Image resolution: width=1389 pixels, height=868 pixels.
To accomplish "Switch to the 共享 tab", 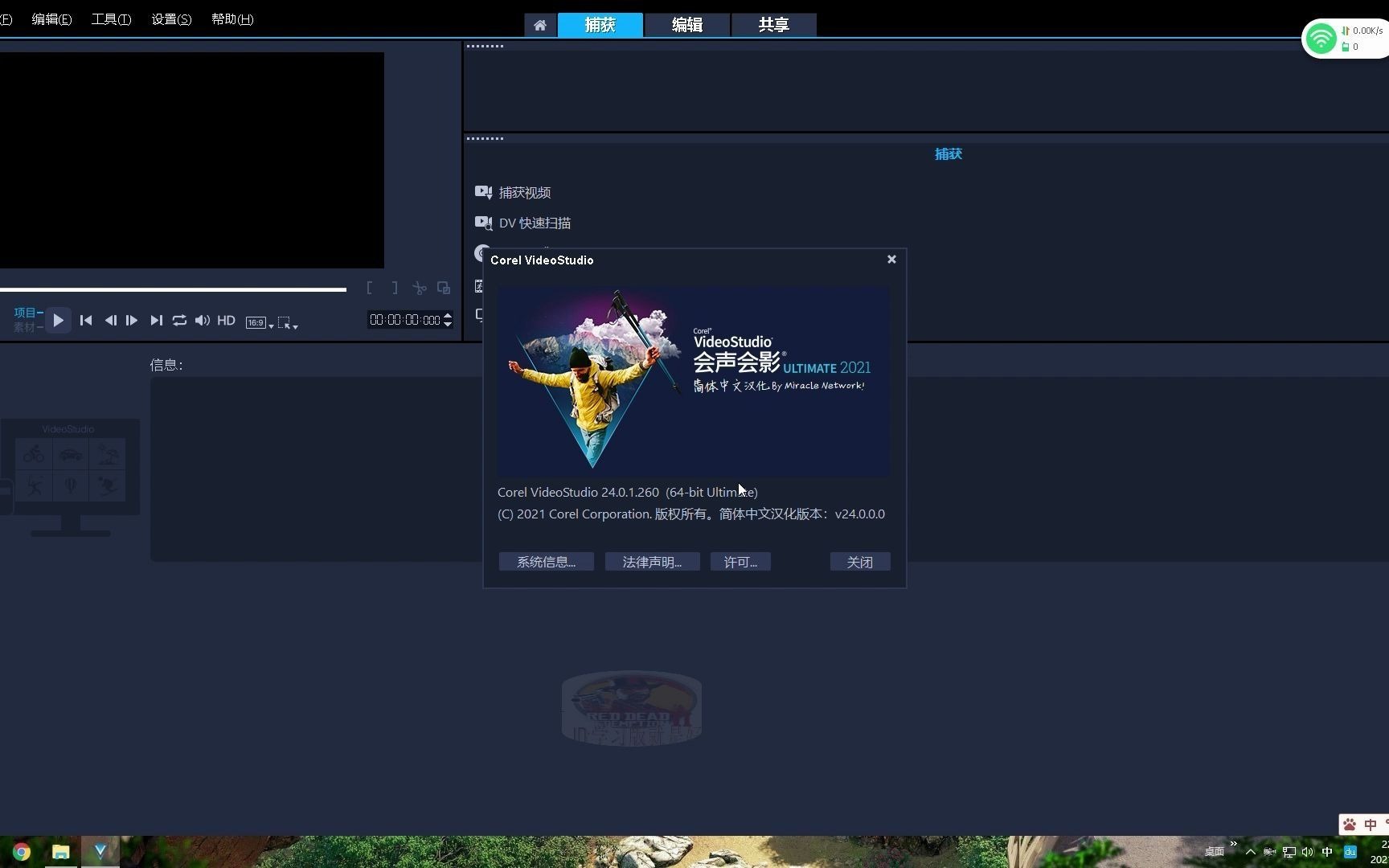I will click(x=774, y=25).
